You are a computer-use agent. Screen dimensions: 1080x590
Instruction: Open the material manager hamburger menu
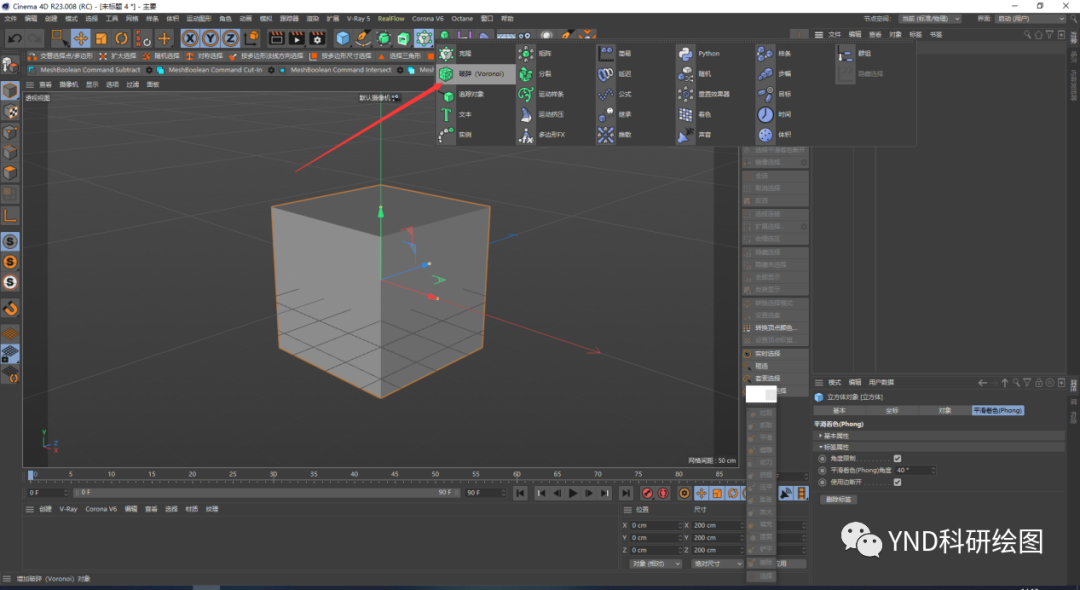30,509
